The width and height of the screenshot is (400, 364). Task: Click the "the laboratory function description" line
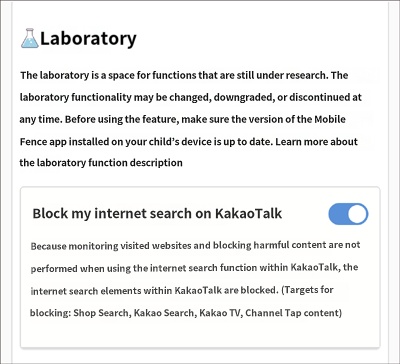point(101,163)
